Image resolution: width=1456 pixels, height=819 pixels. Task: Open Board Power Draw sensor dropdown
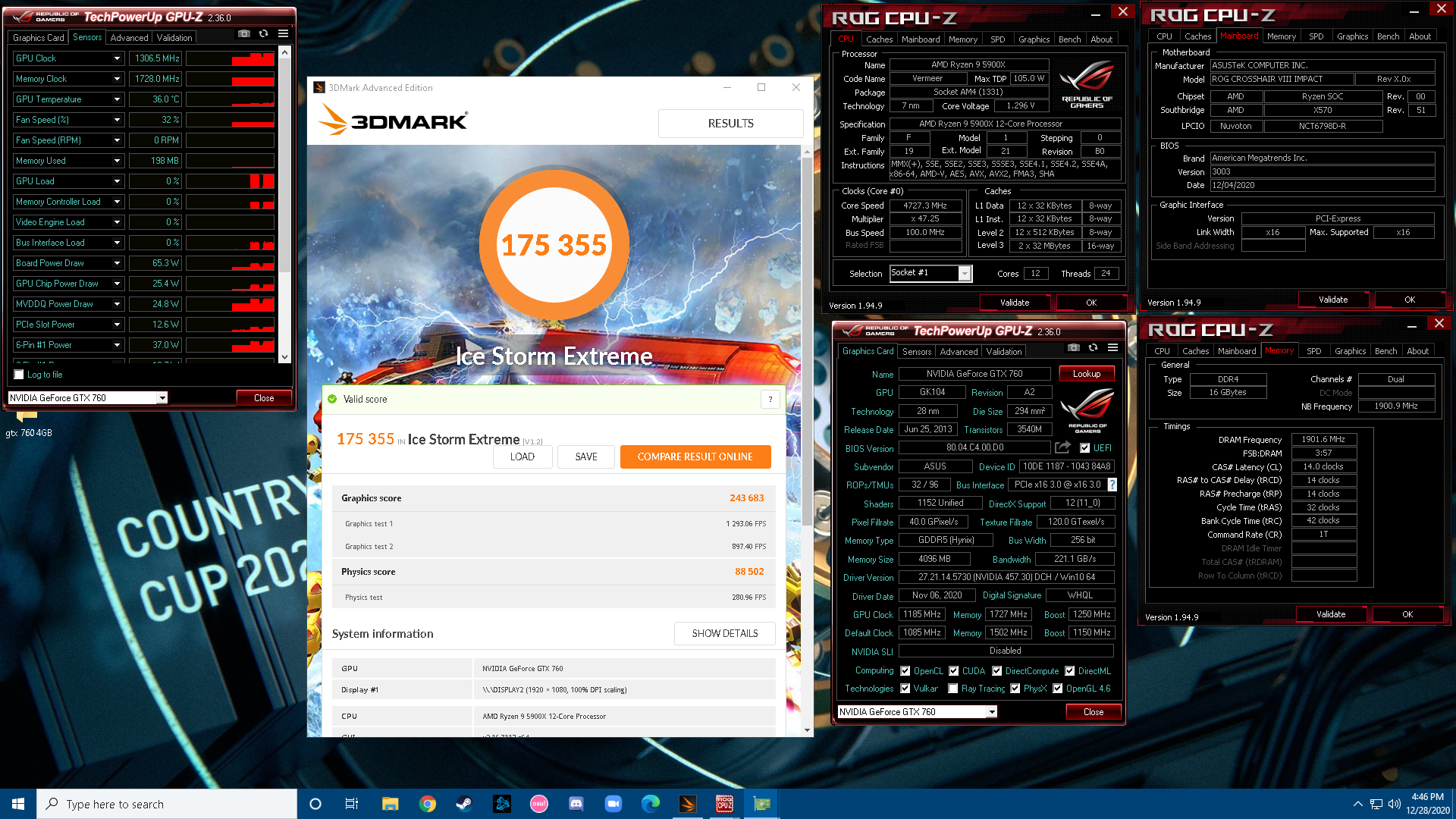tap(117, 263)
